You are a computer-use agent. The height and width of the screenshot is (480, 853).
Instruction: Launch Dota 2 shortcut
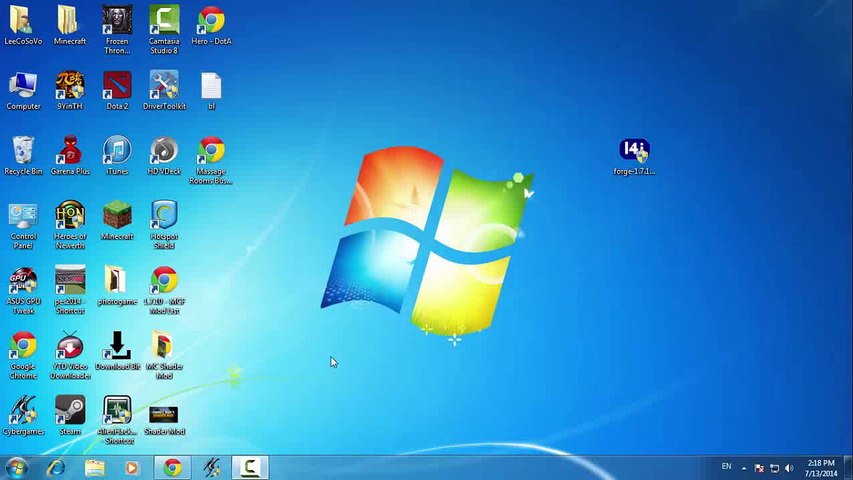coord(117,90)
